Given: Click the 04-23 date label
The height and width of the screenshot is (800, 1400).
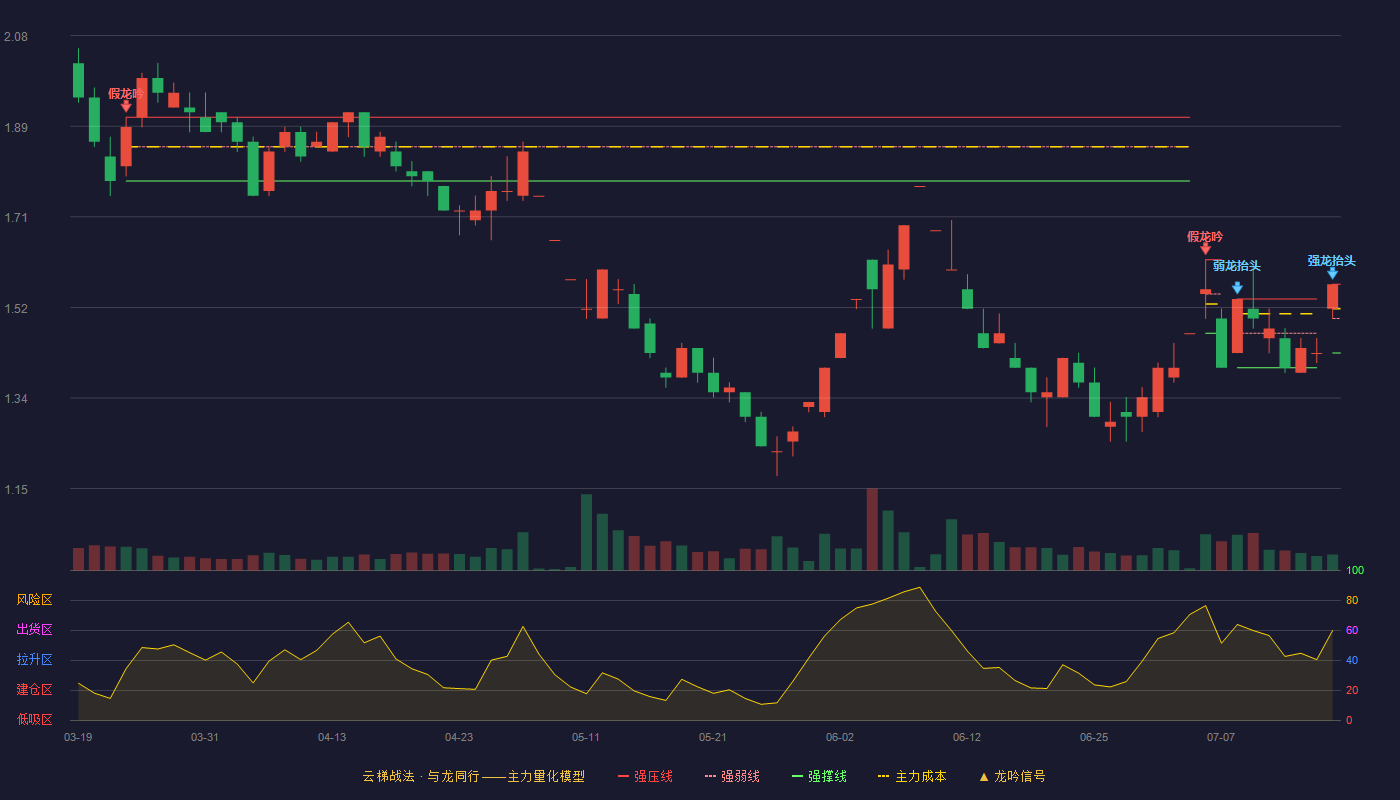Looking at the screenshot, I should 459,737.
